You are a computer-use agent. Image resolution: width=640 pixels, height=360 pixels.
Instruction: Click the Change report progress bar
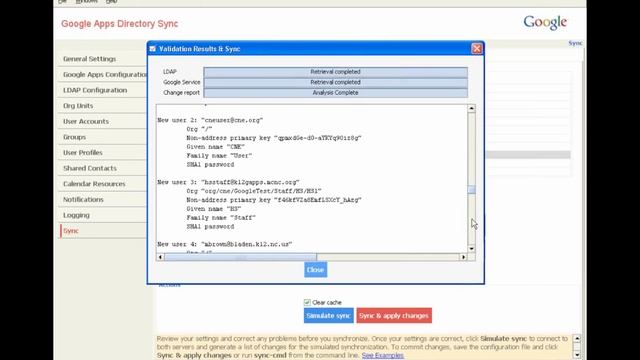[336, 93]
